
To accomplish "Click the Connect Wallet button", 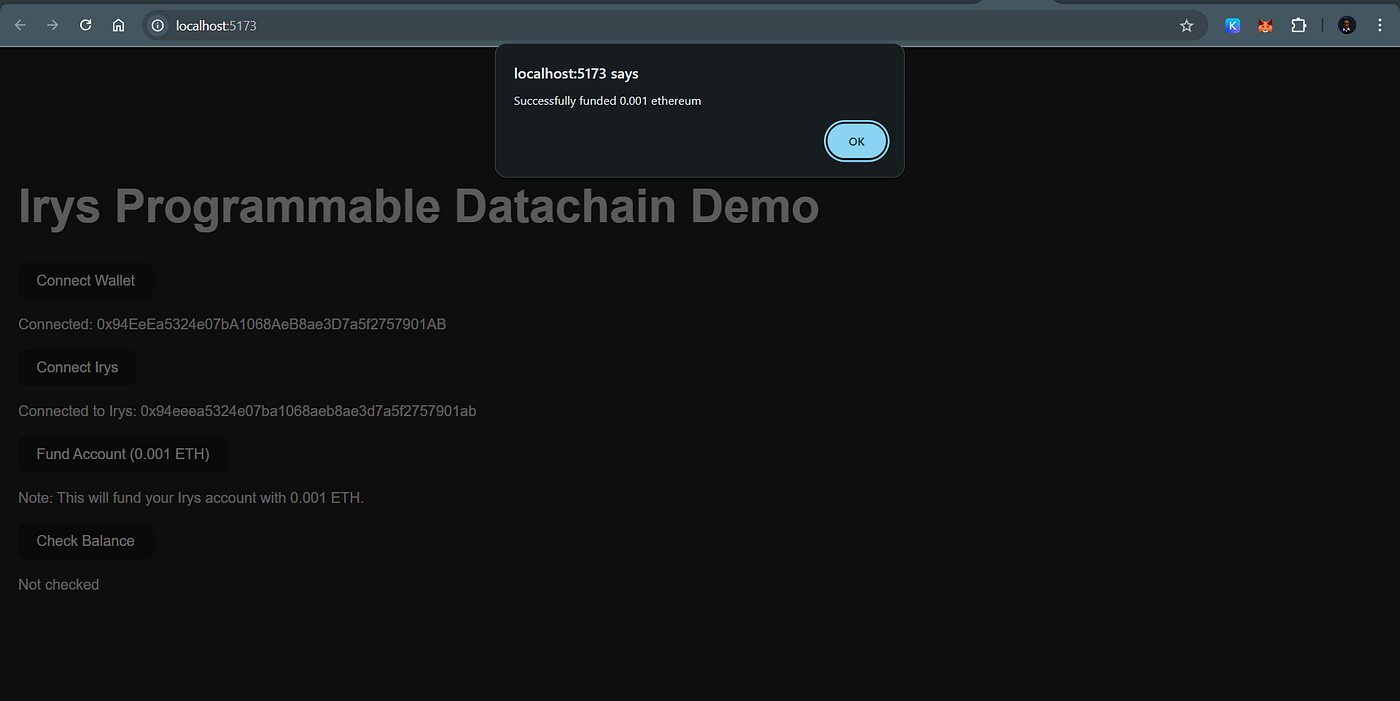I will (x=86, y=281).
